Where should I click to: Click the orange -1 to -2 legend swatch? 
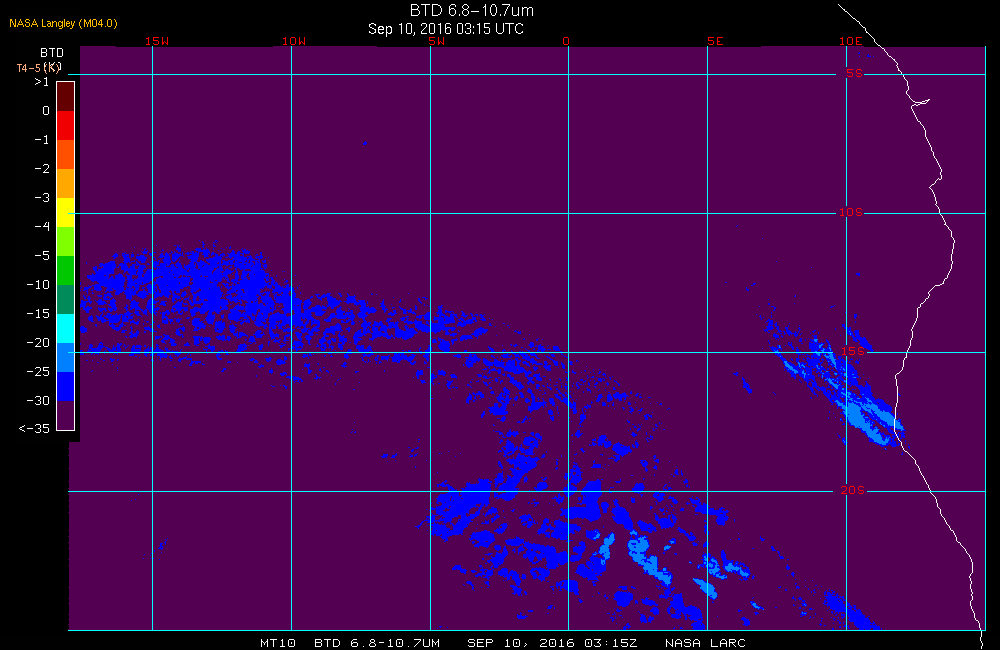pos(66,154)
